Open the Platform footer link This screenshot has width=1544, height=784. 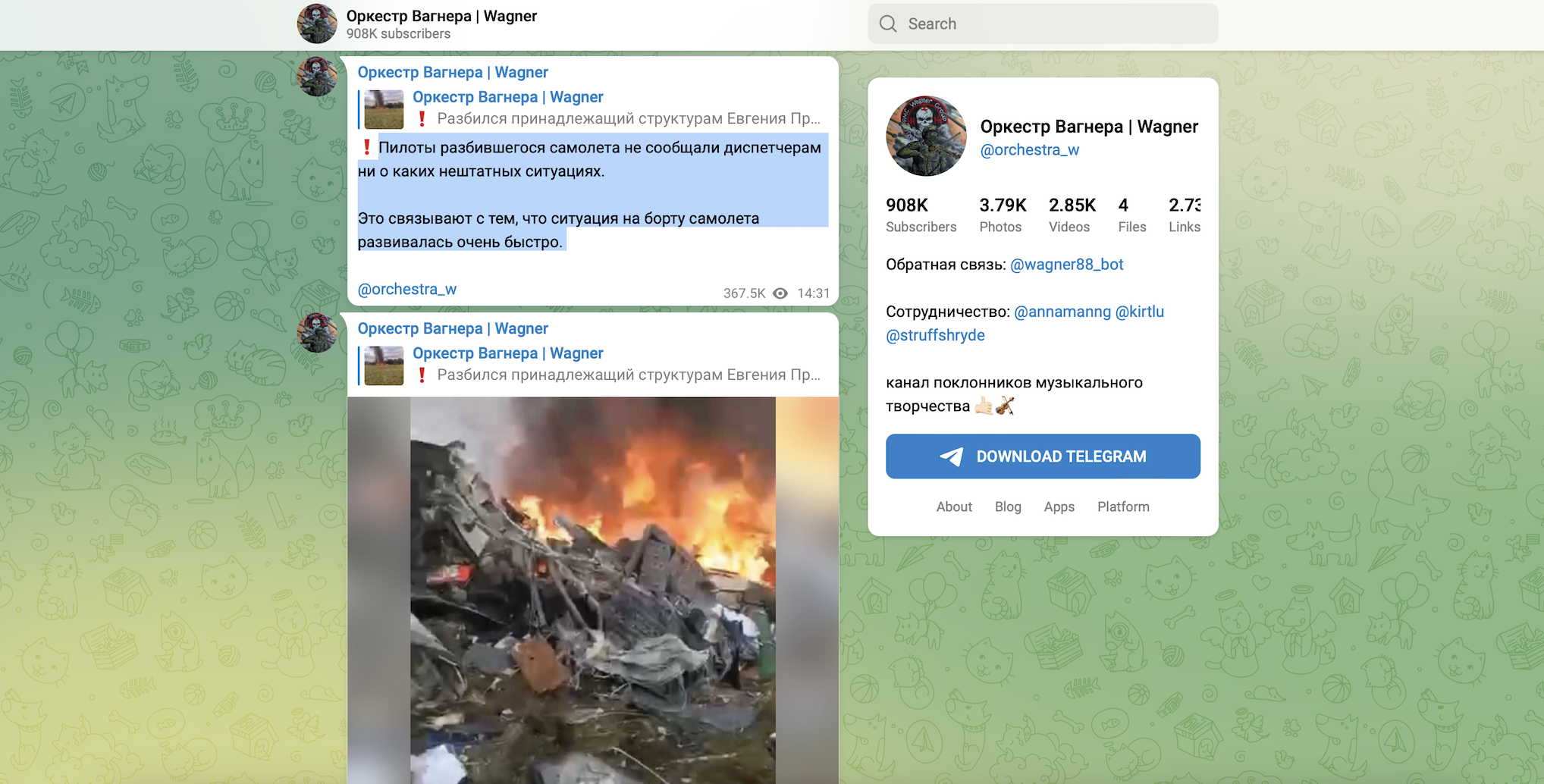pos(1122,506)
